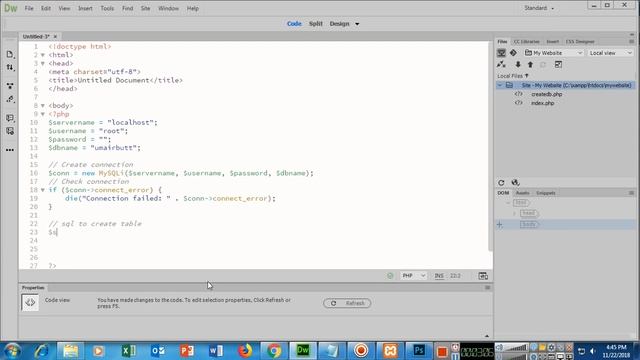The width and height of the screenshot is (640, 360).
Task: Click the Refresh button in Properties
Action: [347, 303]
